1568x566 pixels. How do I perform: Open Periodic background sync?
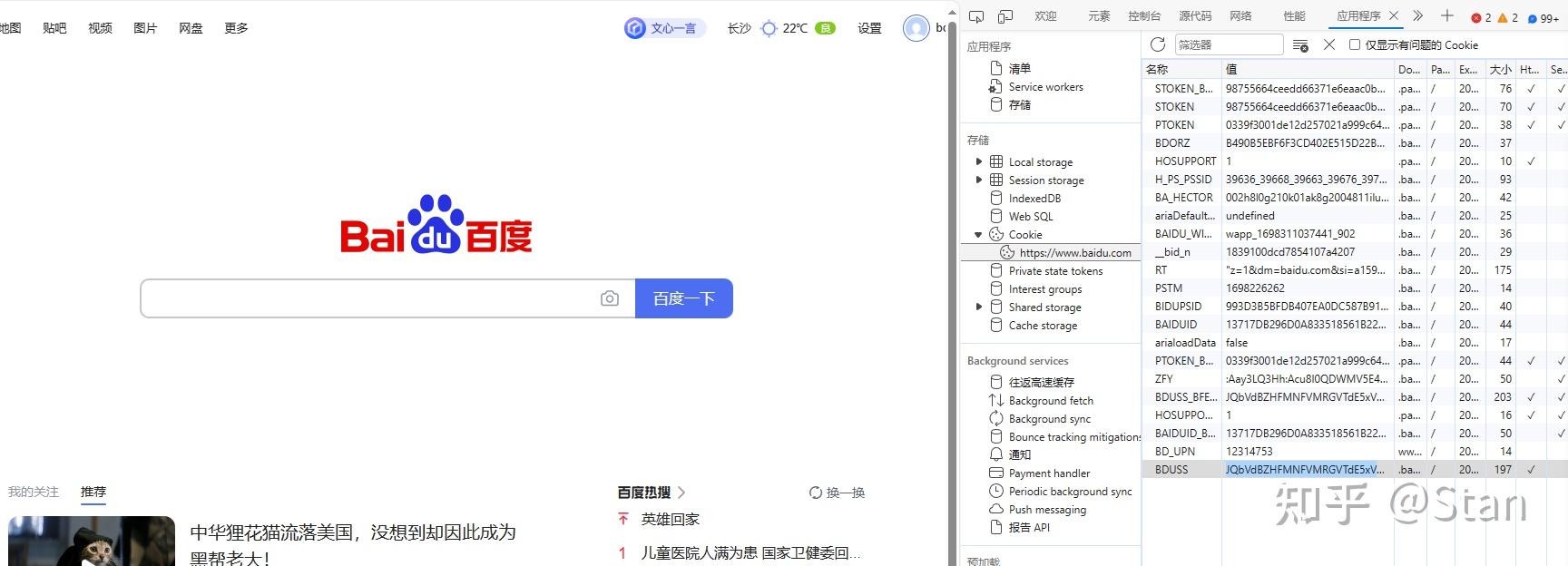(x=1070, y=491)
